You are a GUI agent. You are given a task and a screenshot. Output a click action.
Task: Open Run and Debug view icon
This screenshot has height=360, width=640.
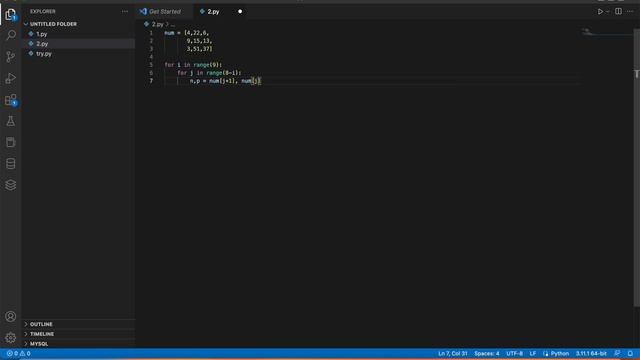(x=11, y=78)
